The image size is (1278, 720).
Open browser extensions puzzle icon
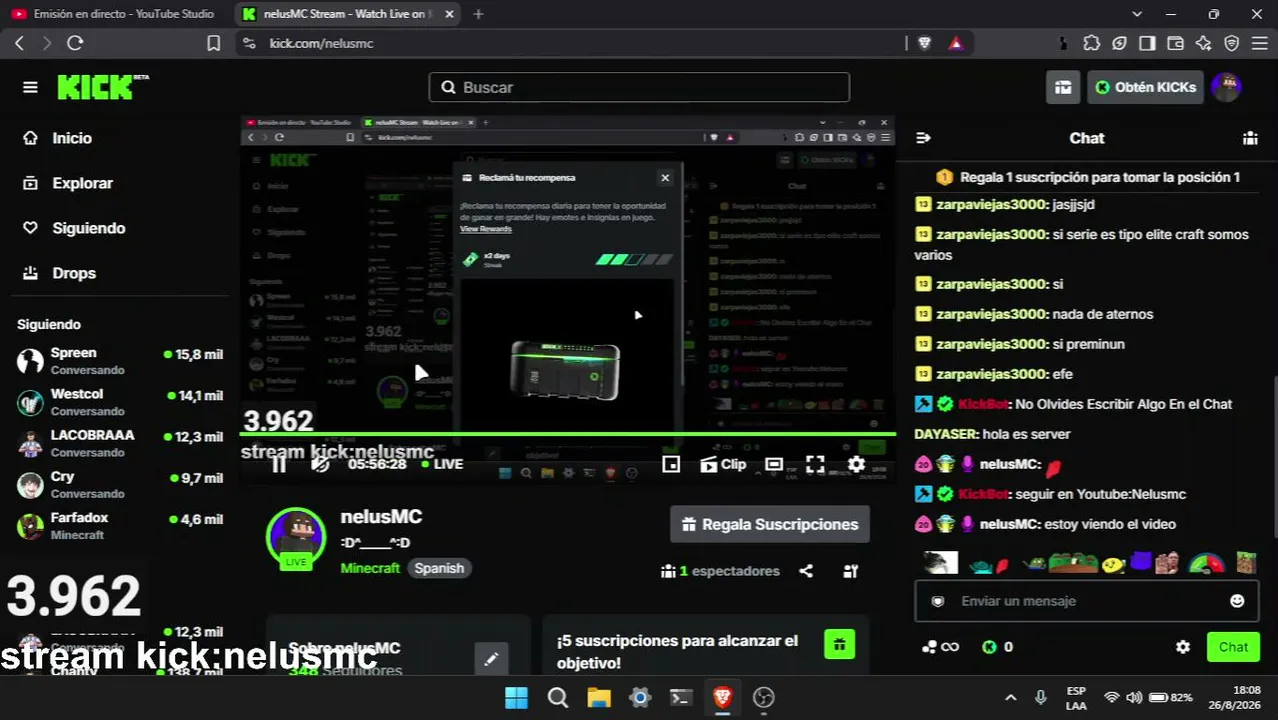tap(1092, 43)
